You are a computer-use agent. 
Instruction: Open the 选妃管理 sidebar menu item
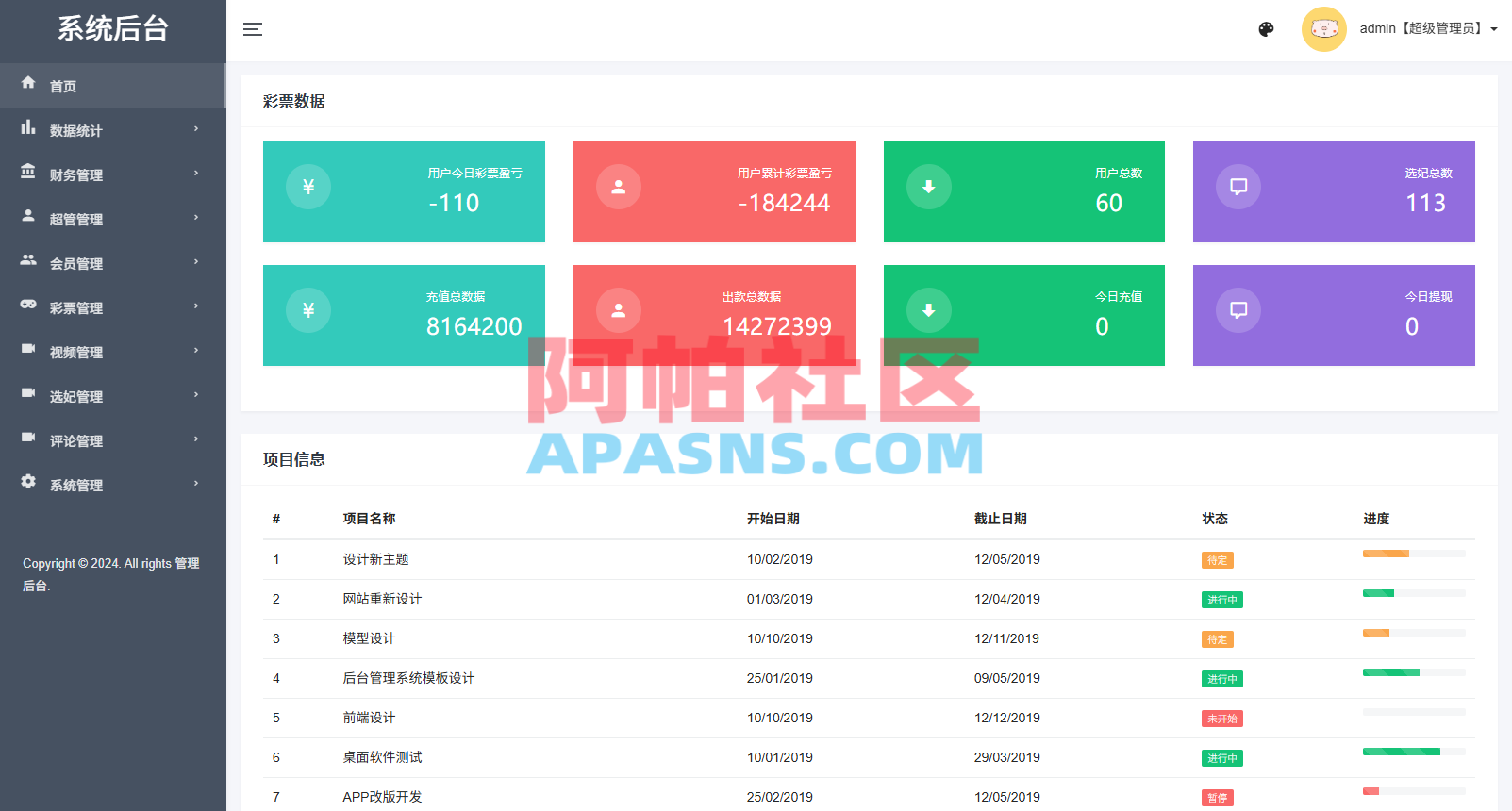(112, 396)
